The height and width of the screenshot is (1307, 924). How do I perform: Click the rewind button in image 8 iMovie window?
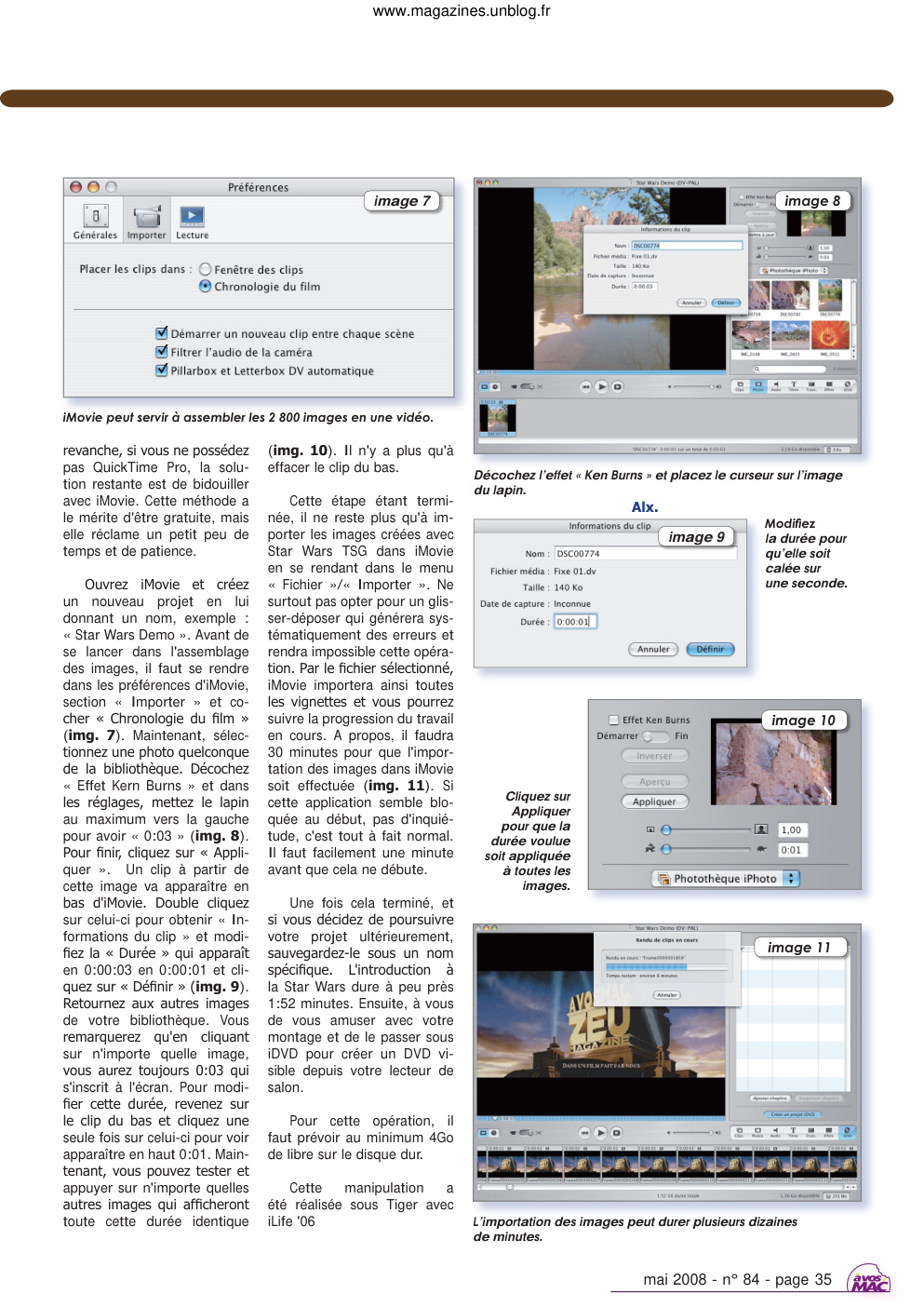pyautogui.click(x=585, y=386)
